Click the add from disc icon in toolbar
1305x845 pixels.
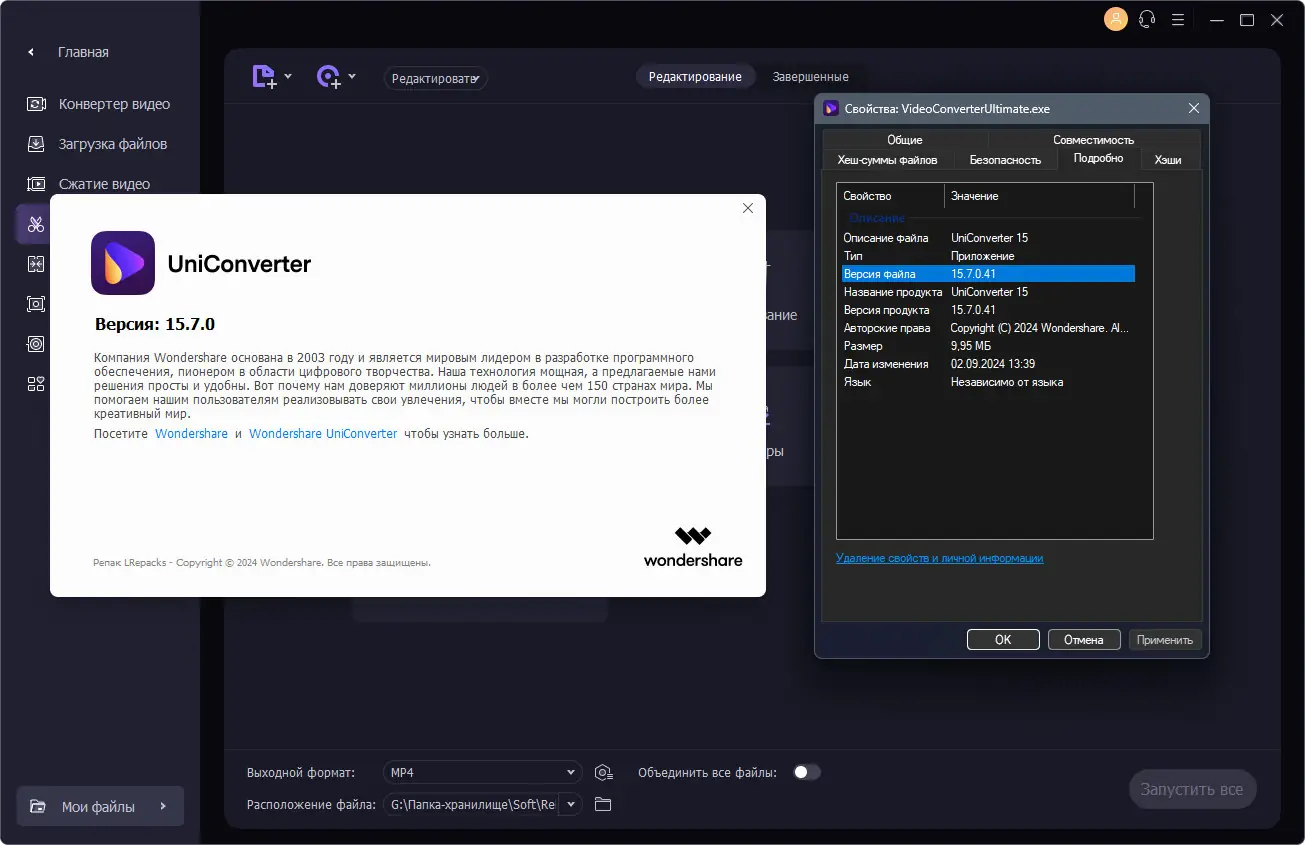[x=329, y=77]
